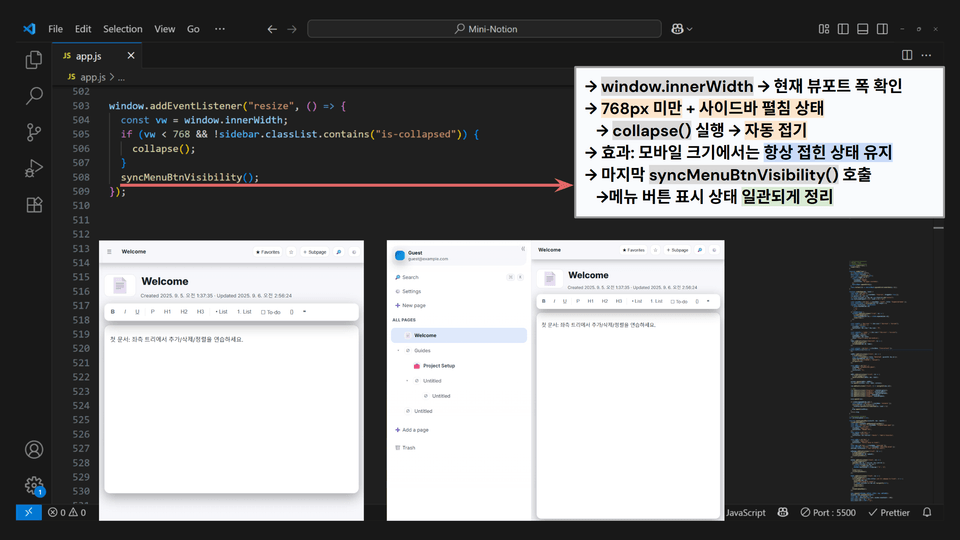Split the editor to the right
This screenshot has width=960, height=540.
point(907,55)
